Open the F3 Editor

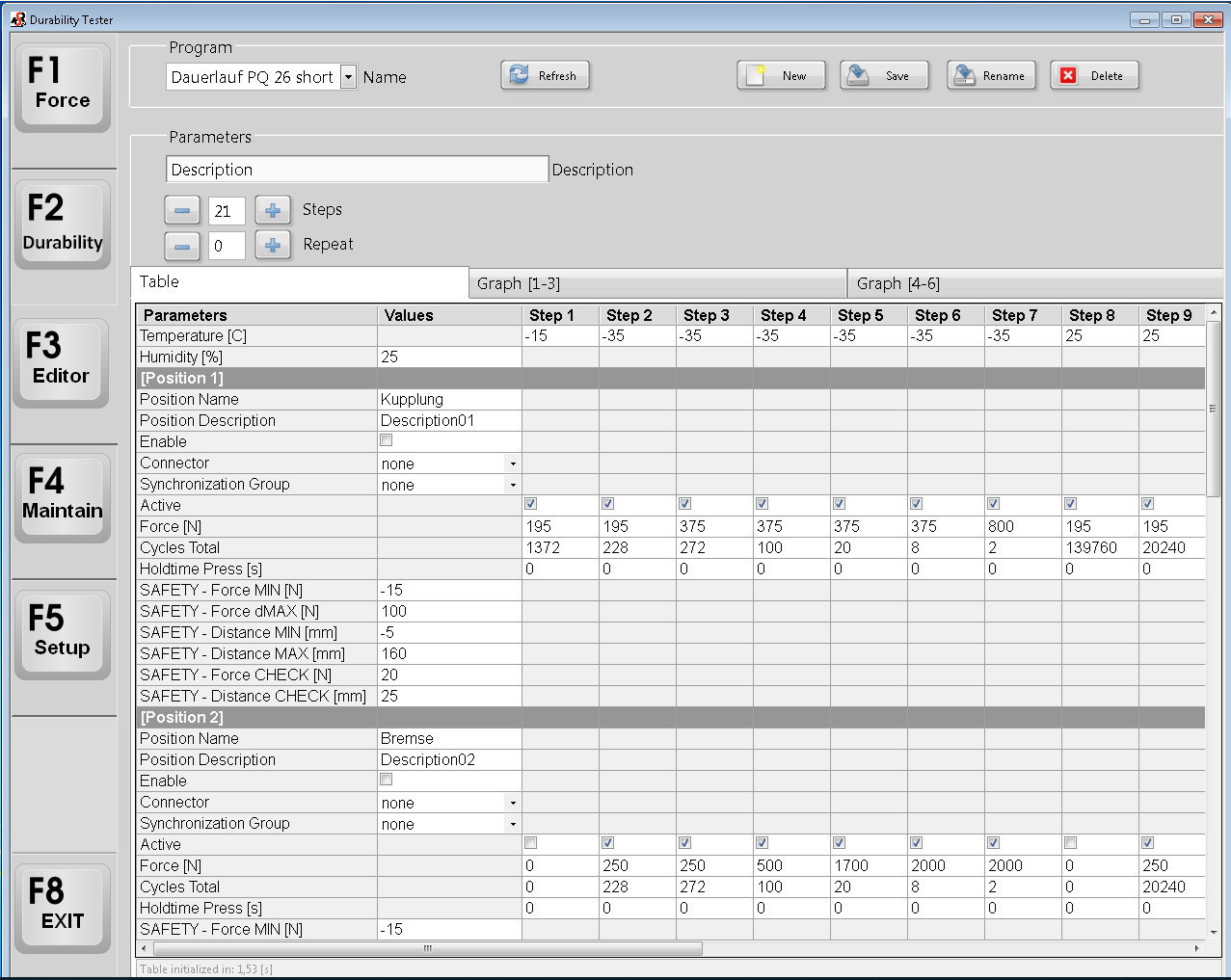point(63,361)
